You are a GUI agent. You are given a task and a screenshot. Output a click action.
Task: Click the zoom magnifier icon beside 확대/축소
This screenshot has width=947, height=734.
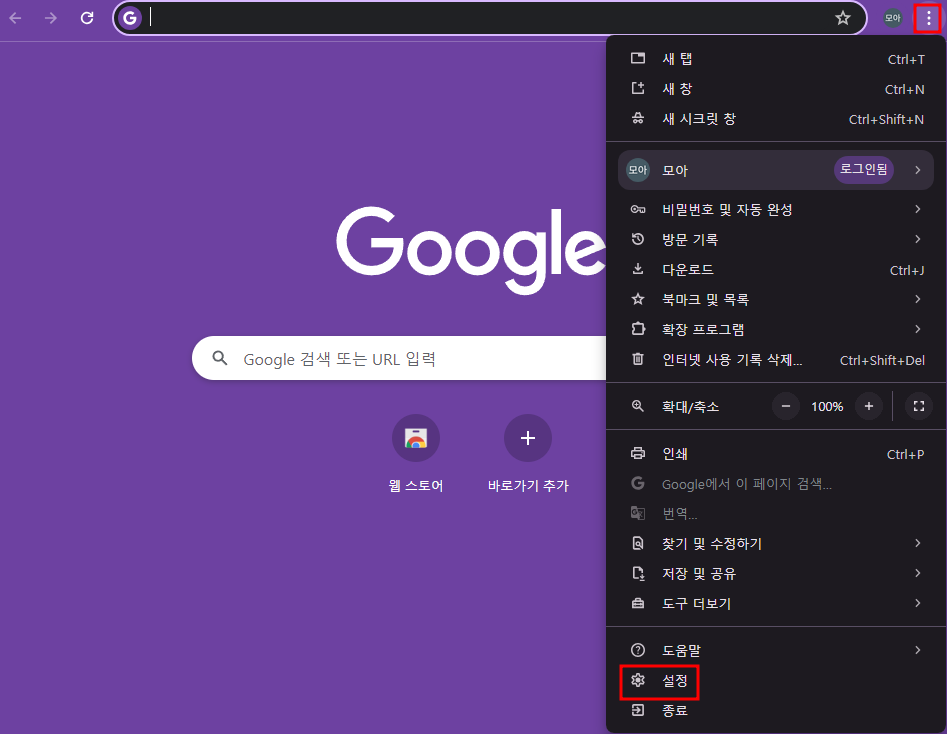[638, 406]
